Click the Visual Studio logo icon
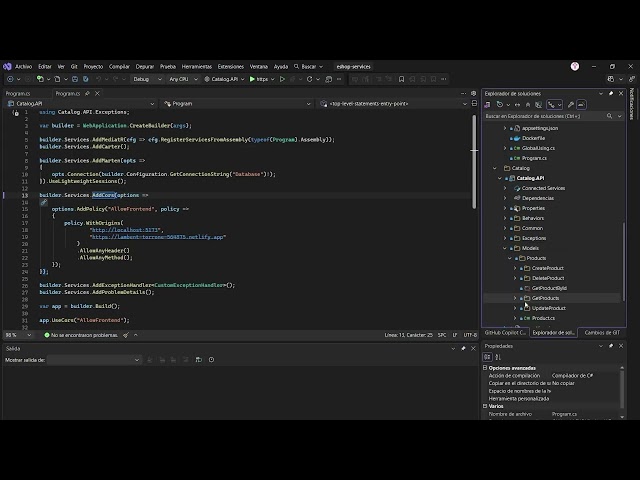The height and width of the screenshot is (480, 640). 7,67
